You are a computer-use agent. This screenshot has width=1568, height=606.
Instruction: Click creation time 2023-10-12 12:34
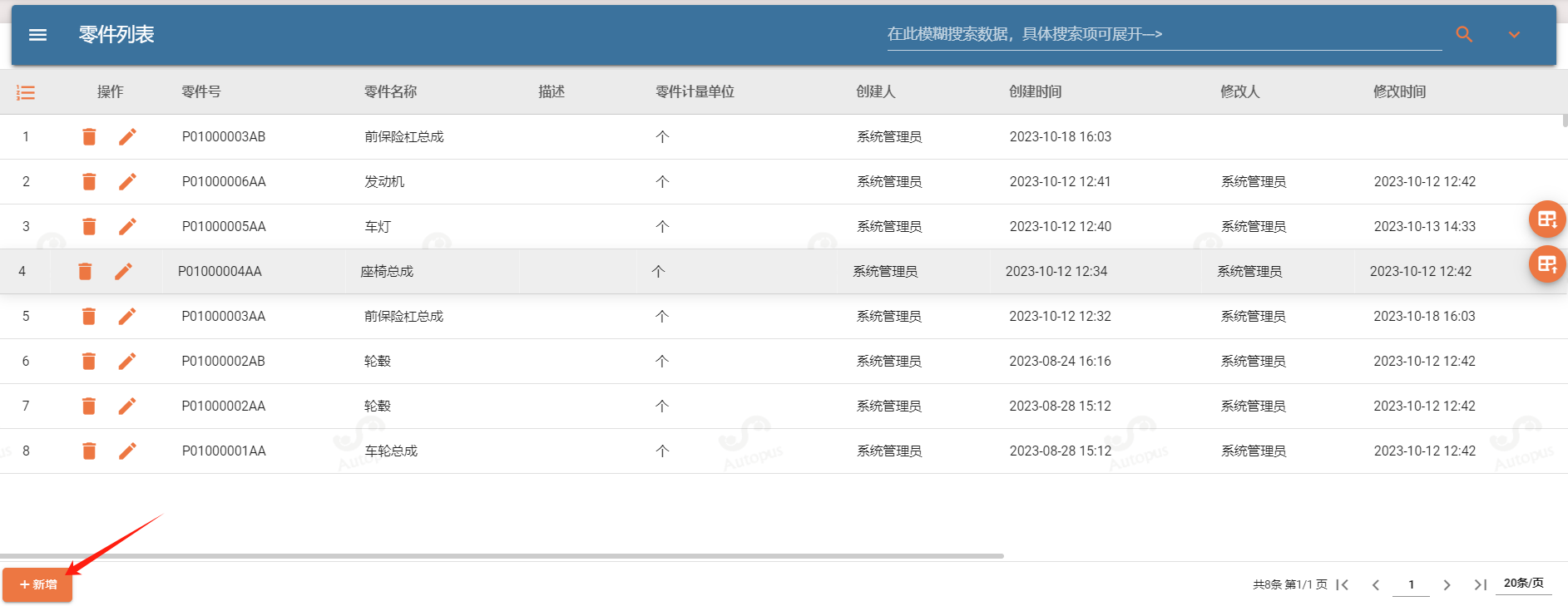[1056, 271]
